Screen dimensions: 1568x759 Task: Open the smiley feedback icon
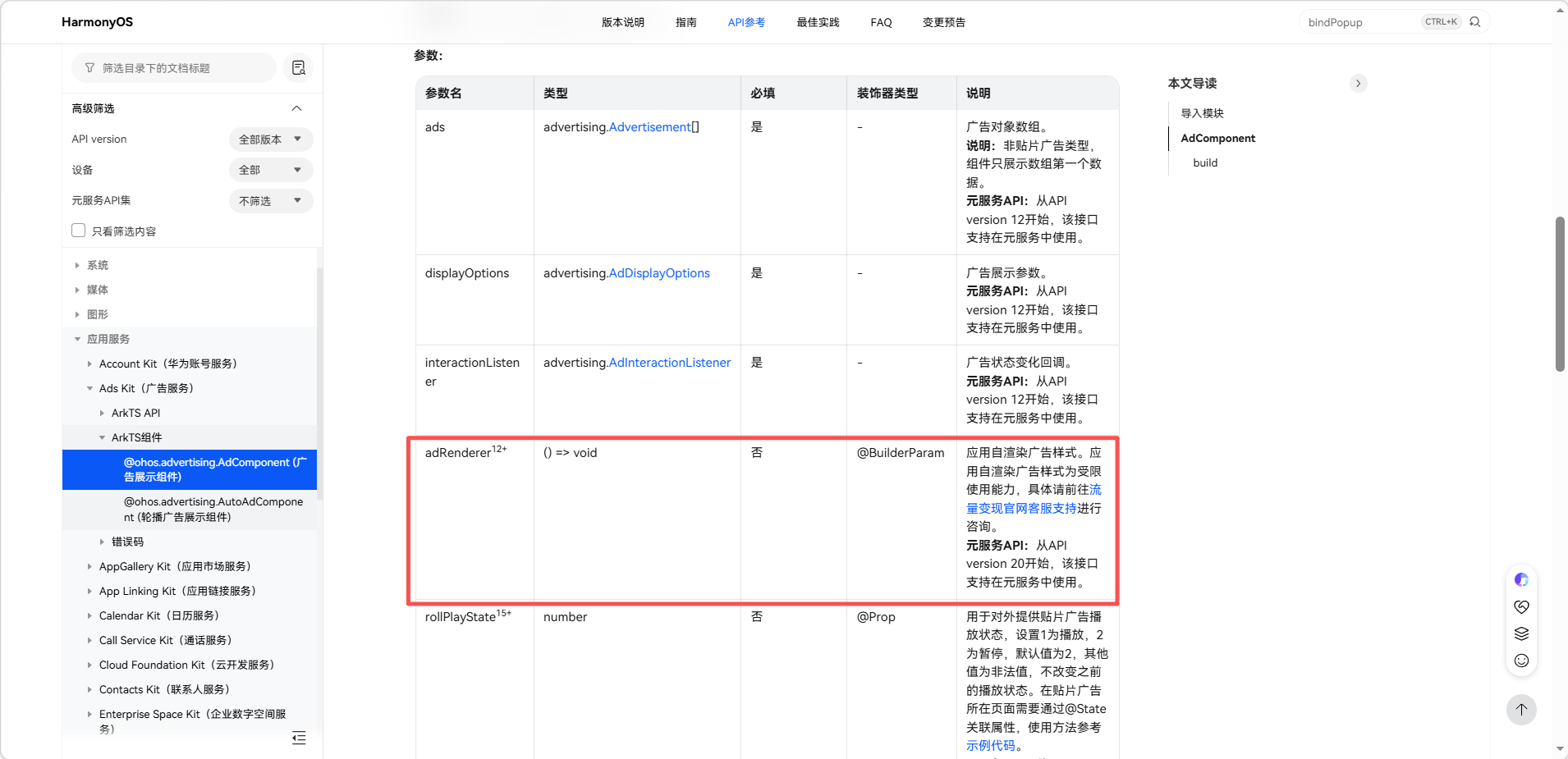pyautogui.click(x=1521, y=661)
